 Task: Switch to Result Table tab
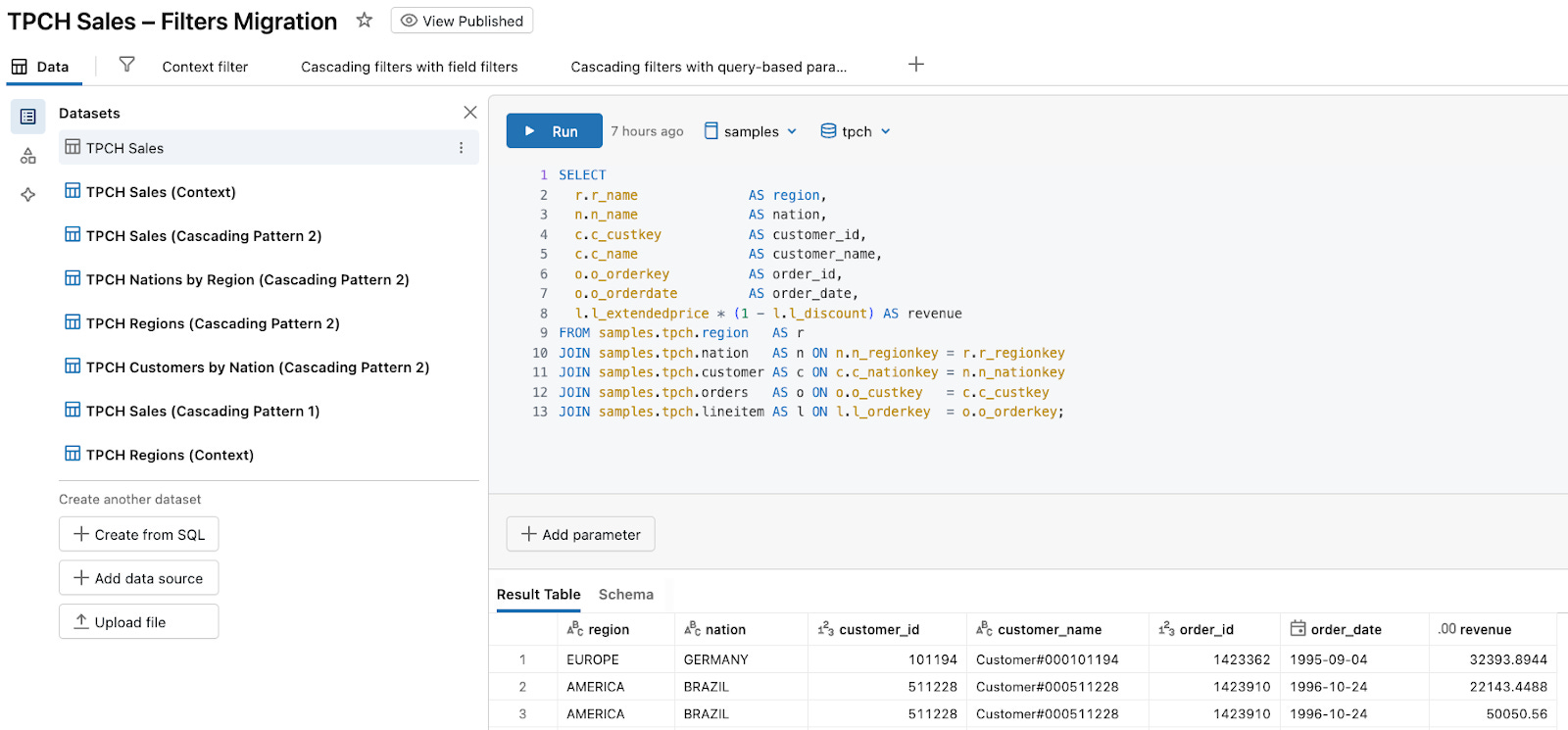click(x=538, y=595)
